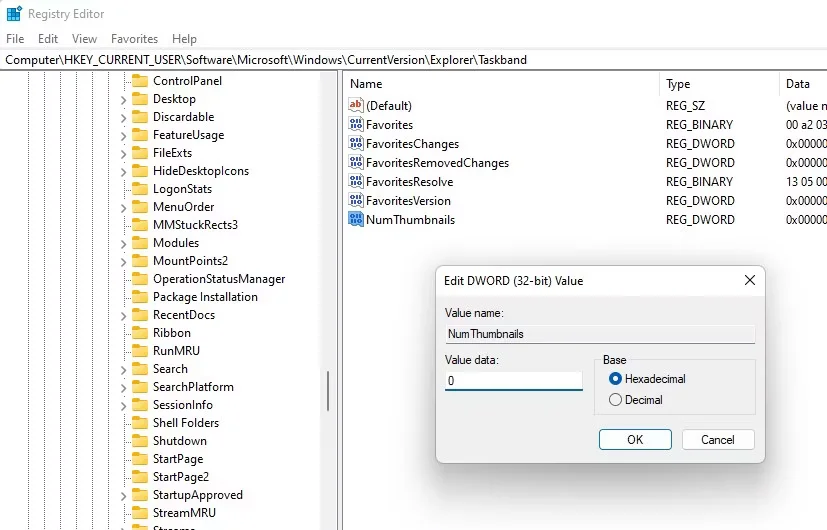Expand the Desktop key
This screenshot has height=530, width=827.
(123, 100)
